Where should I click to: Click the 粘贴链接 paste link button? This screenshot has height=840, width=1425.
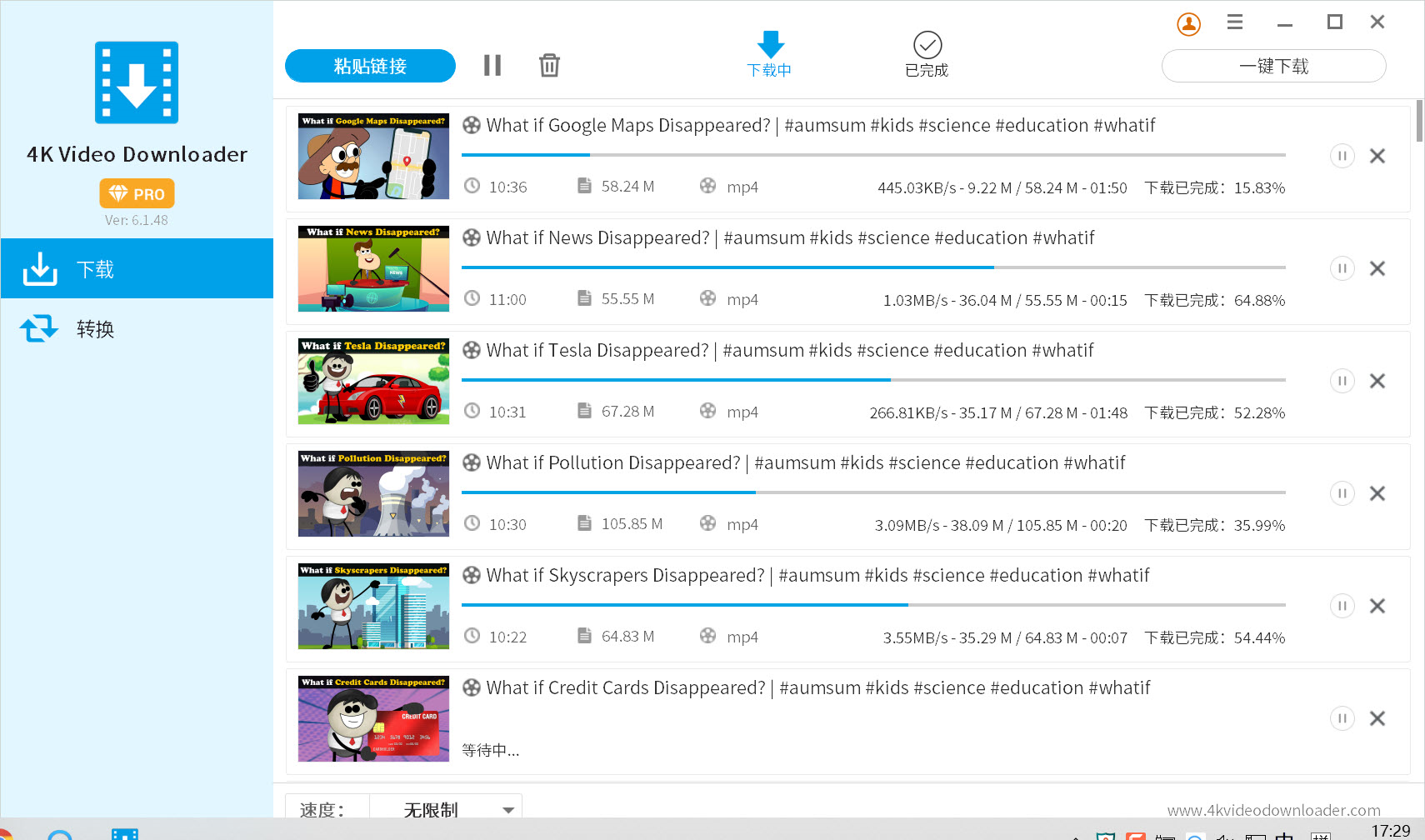pos(370,66)
